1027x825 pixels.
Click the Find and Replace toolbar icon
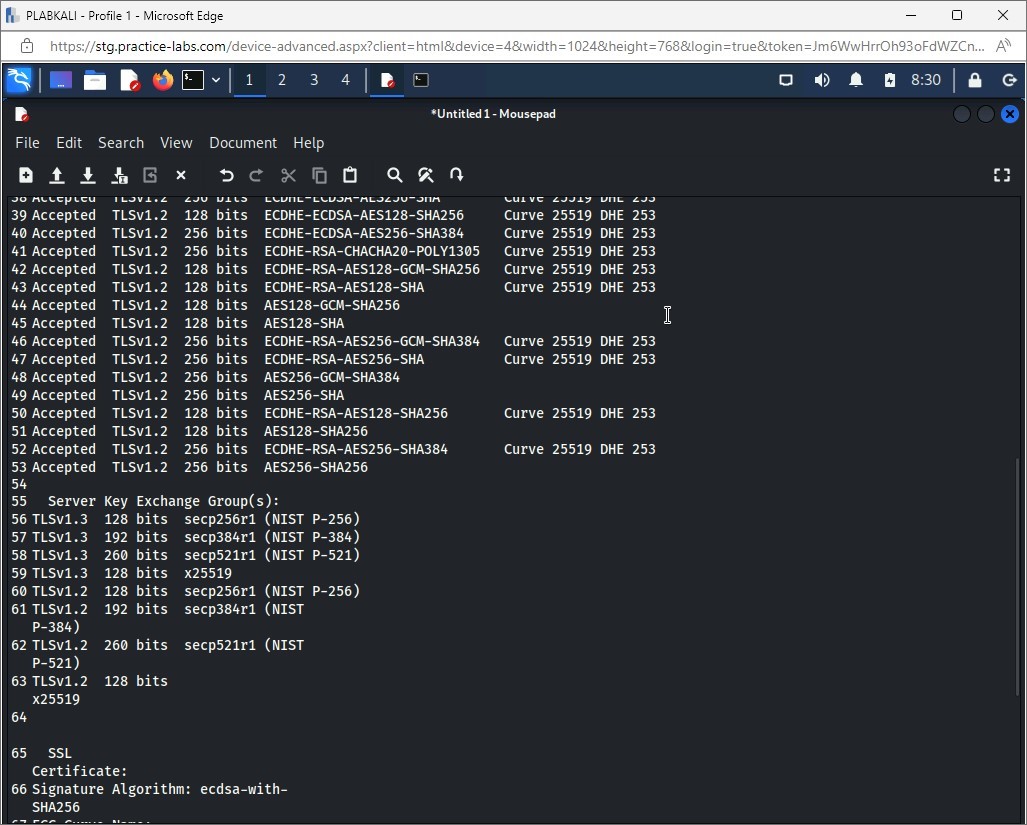click(x=426, y=175)
